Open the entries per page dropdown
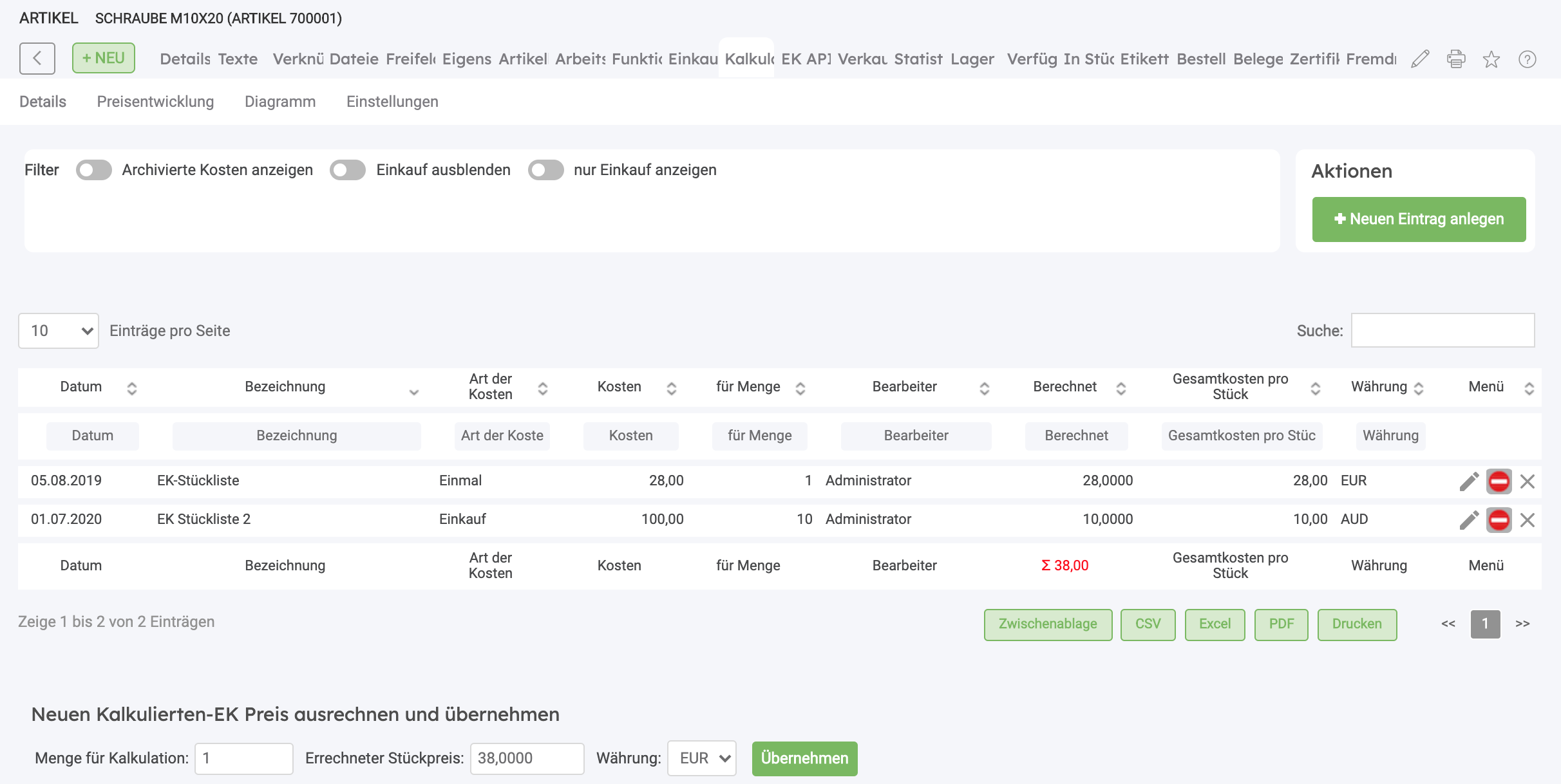1561x784 pixels. [x=59, y=331]
